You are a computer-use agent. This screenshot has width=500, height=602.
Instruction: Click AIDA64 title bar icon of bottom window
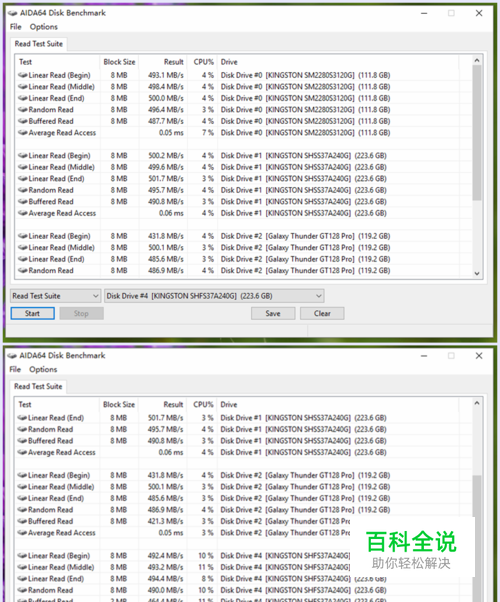point(13,356)
